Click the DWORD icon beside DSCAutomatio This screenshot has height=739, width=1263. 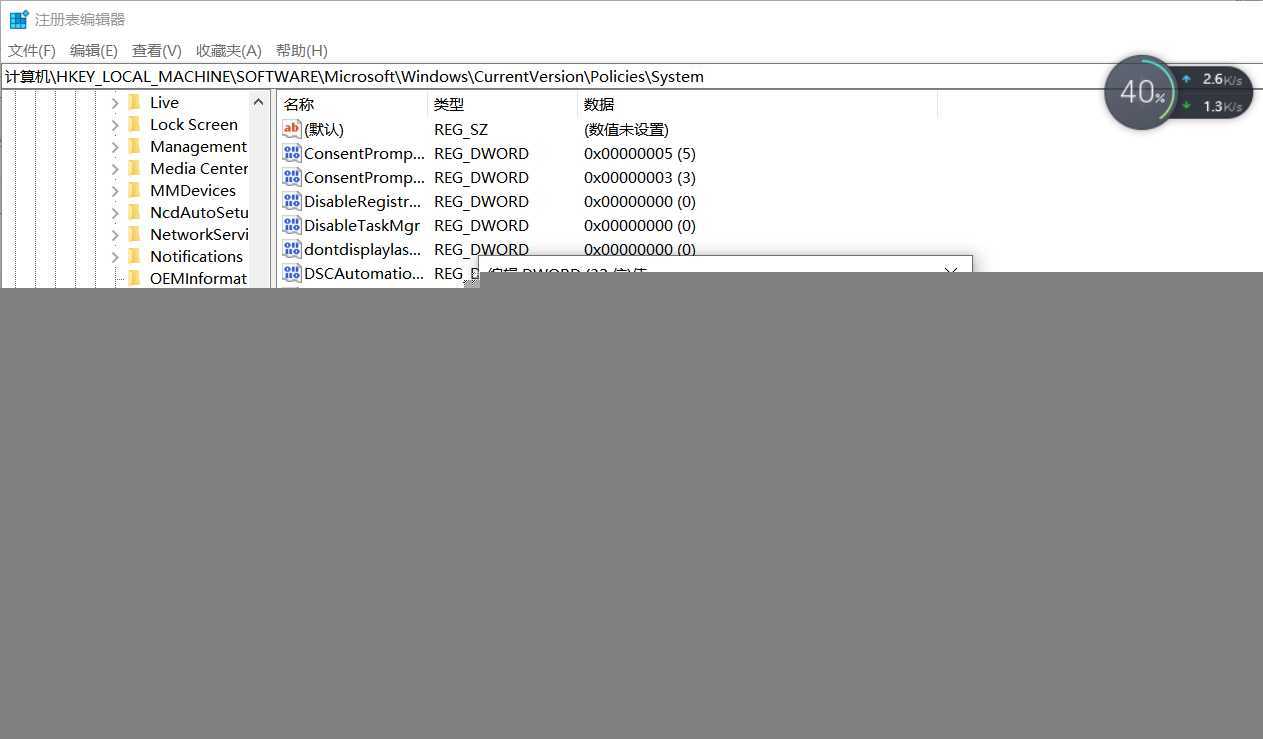click(x=292, y=273)
